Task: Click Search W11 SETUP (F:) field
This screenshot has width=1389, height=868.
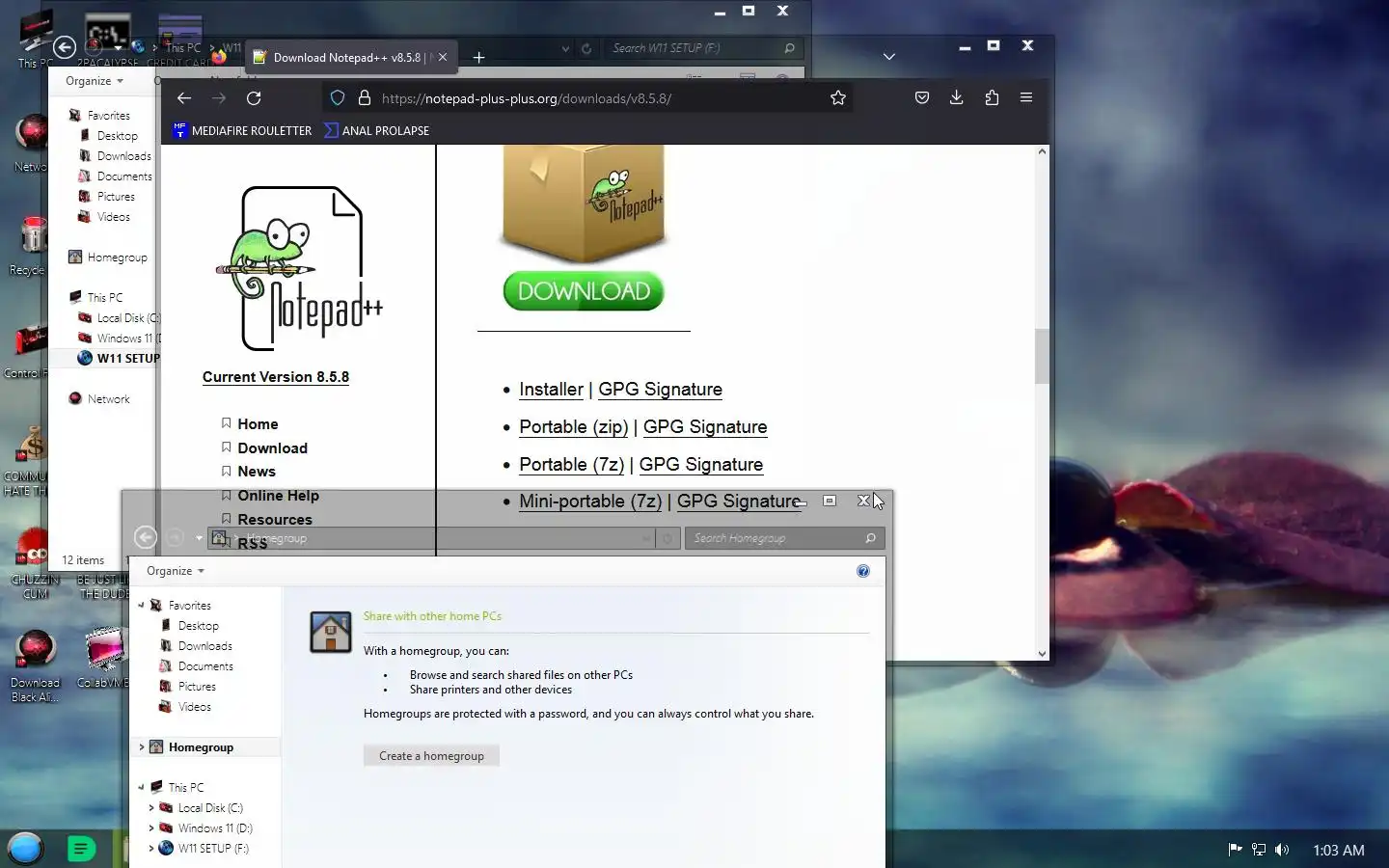Action: (704, 48)
